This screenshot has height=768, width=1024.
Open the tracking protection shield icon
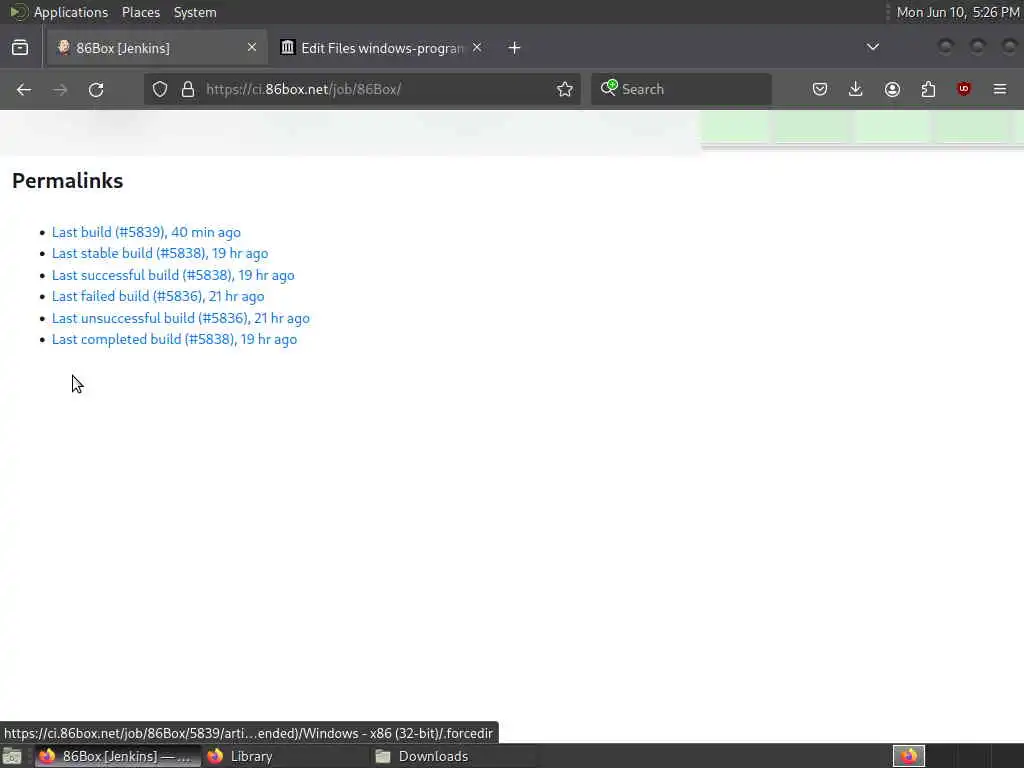point(160,89)
